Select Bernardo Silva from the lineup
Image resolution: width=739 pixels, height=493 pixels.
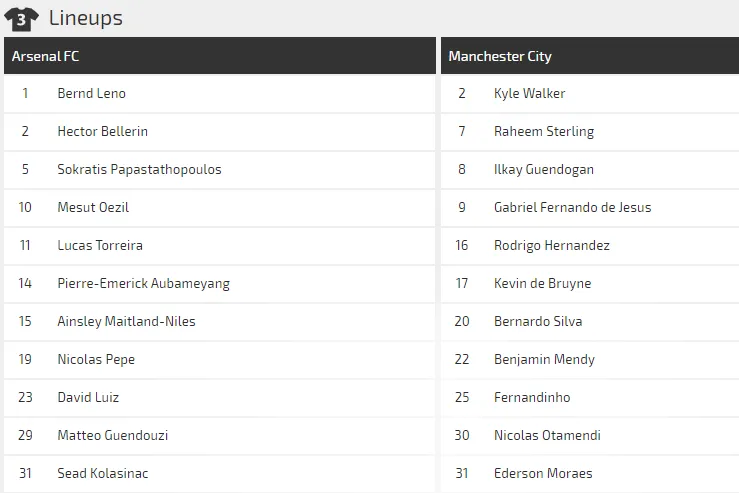(x=537, y=321)
